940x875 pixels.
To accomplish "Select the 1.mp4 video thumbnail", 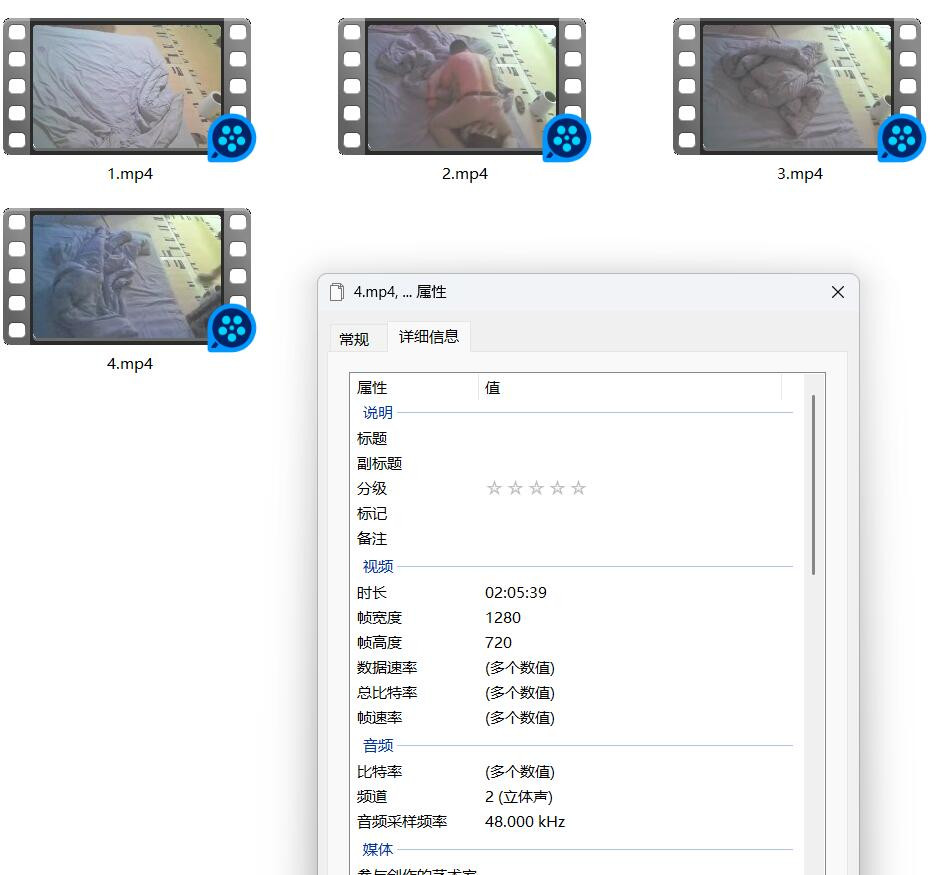I will tap(126, 87).
